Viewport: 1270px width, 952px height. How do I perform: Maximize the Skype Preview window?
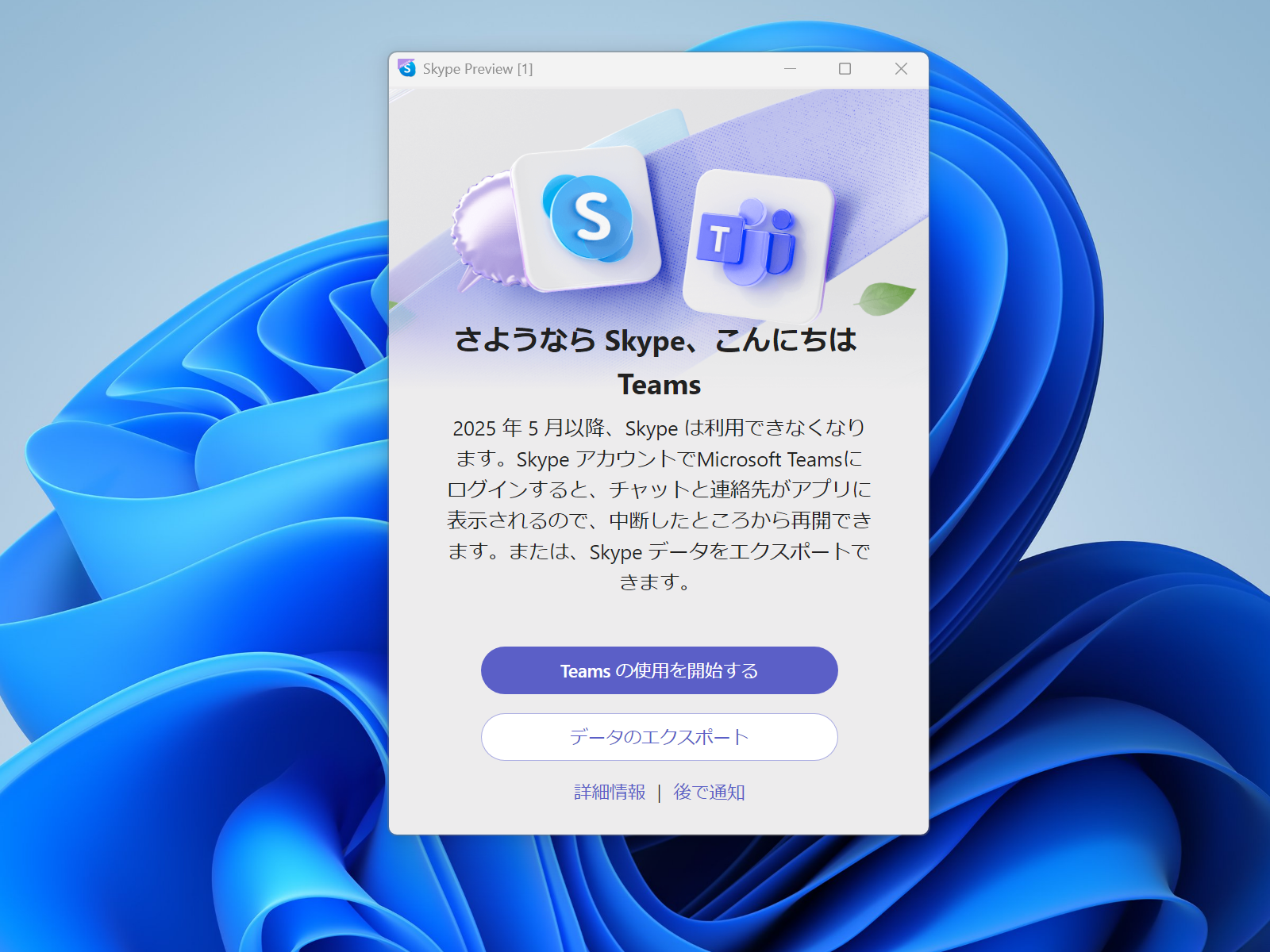(x=844, y=69)
